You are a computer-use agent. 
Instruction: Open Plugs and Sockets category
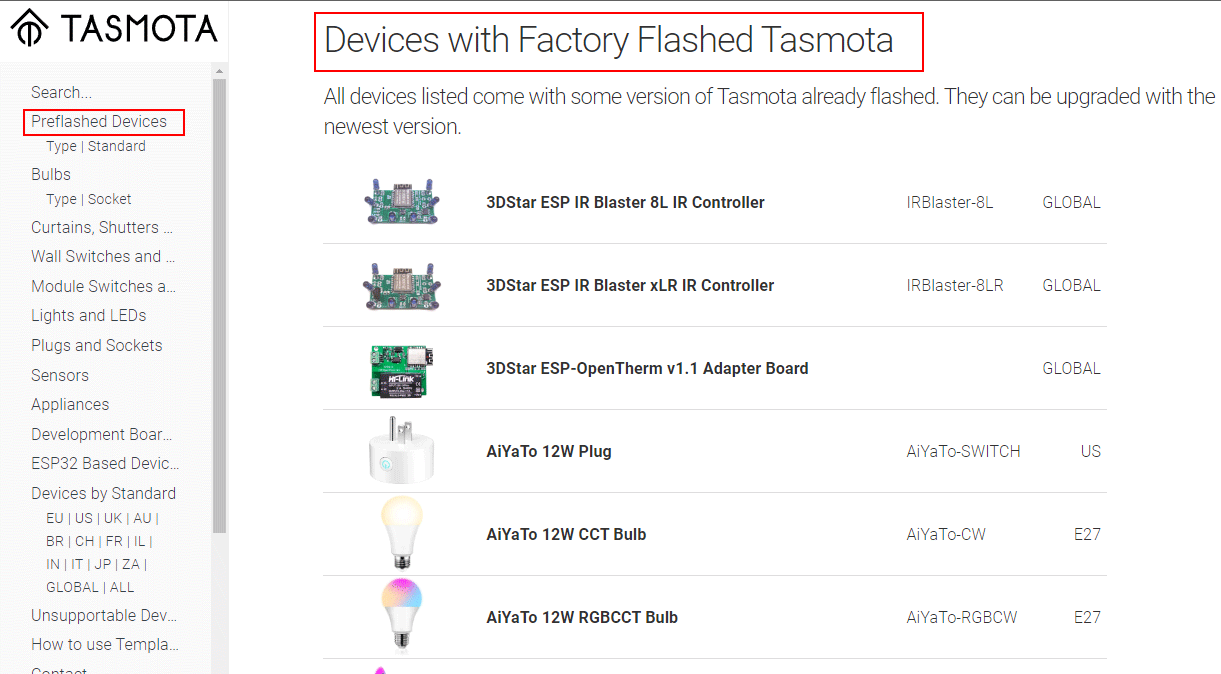tap(96, 345)
